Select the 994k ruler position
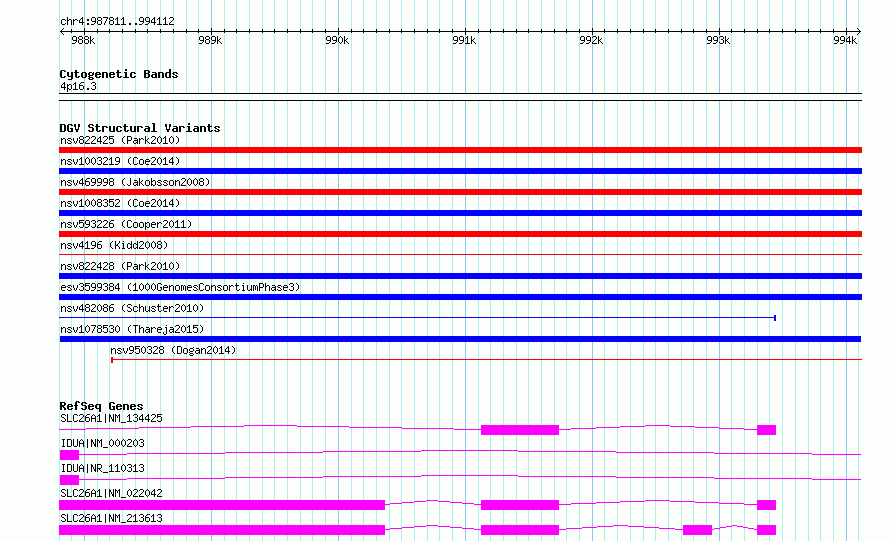890x541 pixels. 845,40
